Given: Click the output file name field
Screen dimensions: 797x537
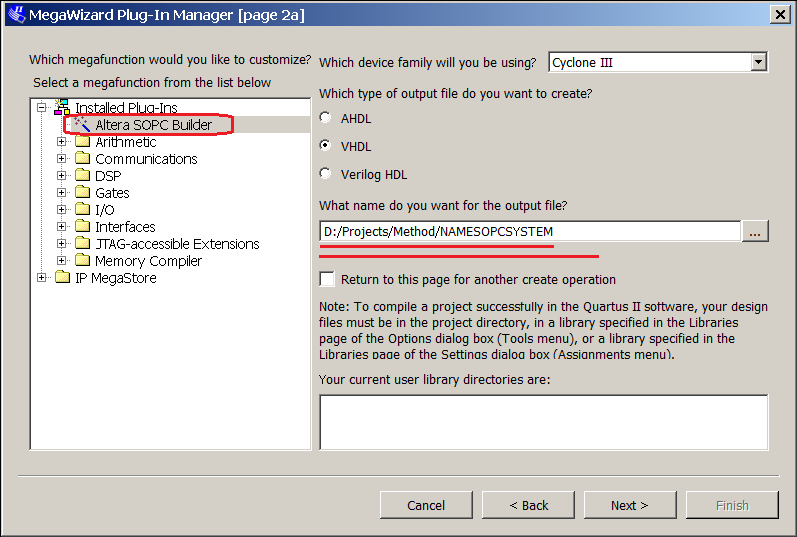Looking at the screenshot, I should [x=530, y=231].
